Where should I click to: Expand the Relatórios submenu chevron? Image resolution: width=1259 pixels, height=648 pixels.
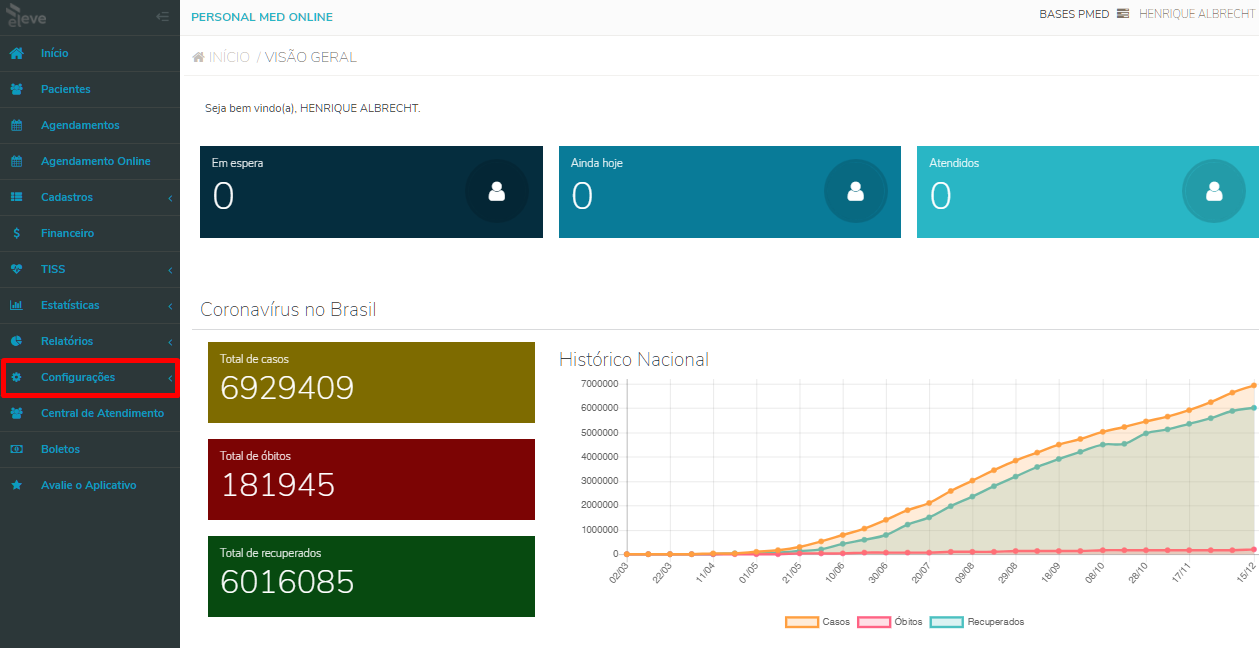coord(170,342)
